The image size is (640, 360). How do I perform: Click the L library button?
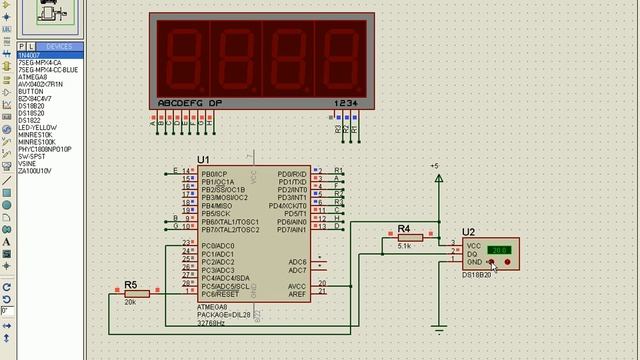pyautogui.click(x=31, y=47)
